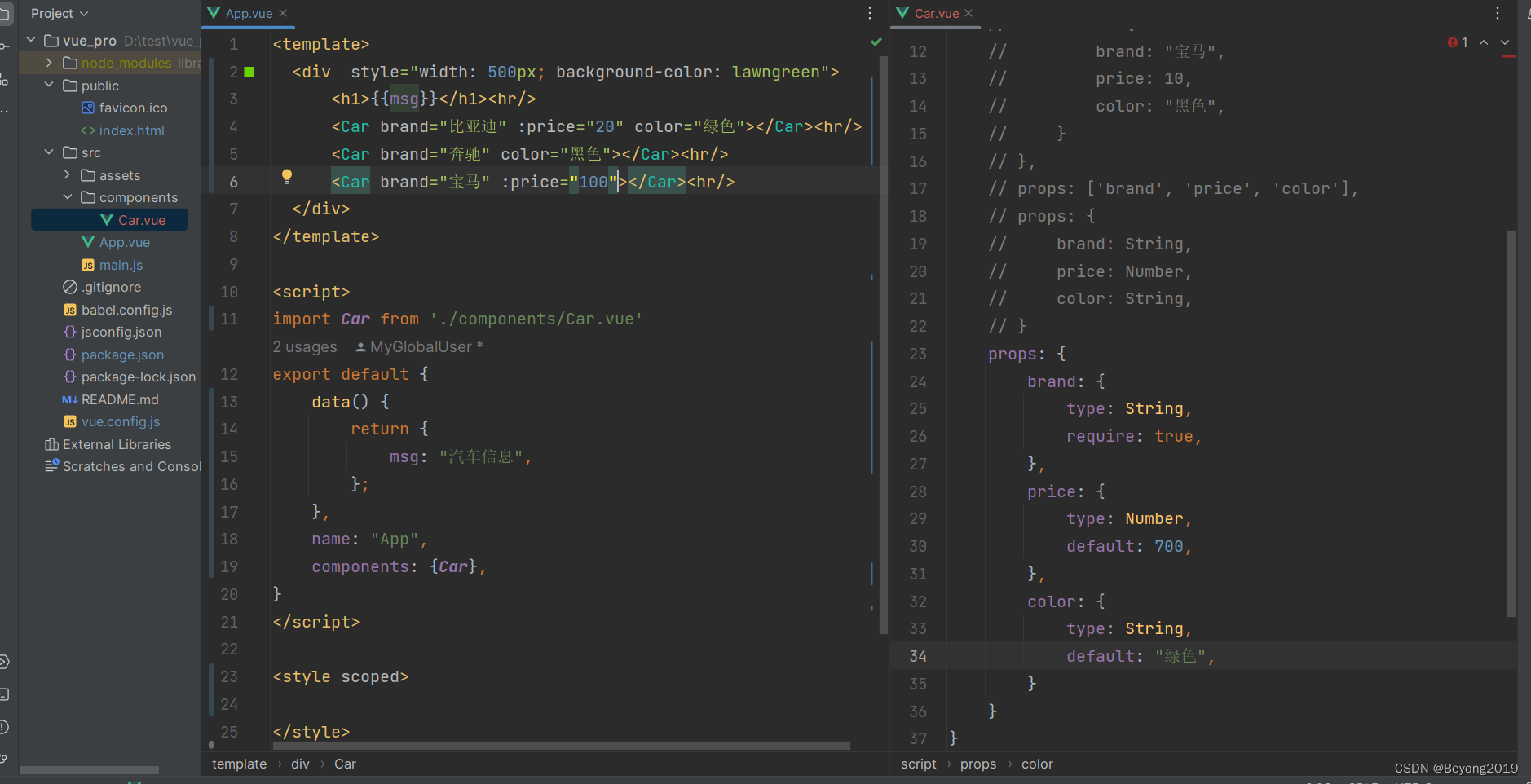Image resolution: width=1531 pixels, height=784 pixels.
Task: Collapse the vue_pro root folder
Action: tap(31, 40)
